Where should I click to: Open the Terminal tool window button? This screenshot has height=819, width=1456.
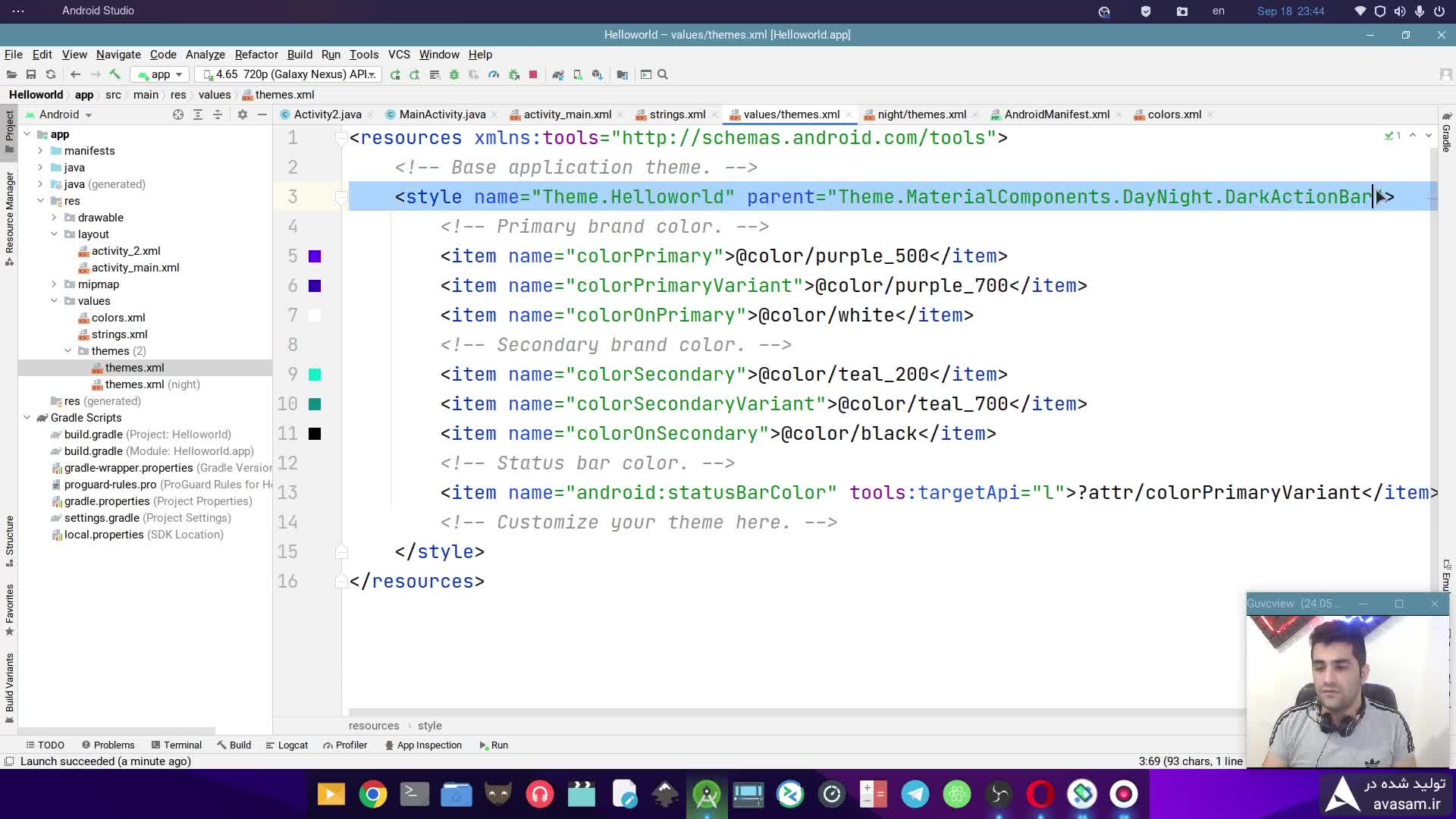(177, 745)
